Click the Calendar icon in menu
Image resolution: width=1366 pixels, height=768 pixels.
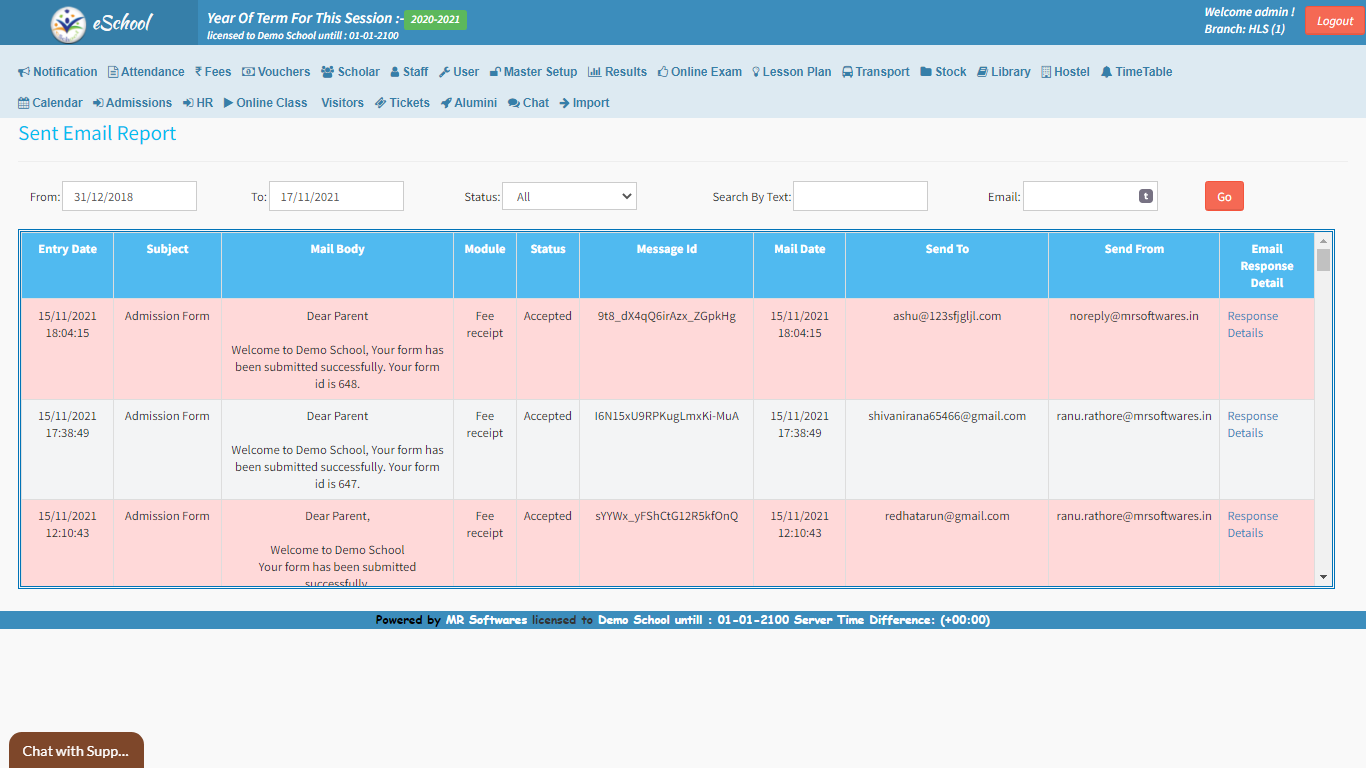pyautogui.click(x=24, y=103)
